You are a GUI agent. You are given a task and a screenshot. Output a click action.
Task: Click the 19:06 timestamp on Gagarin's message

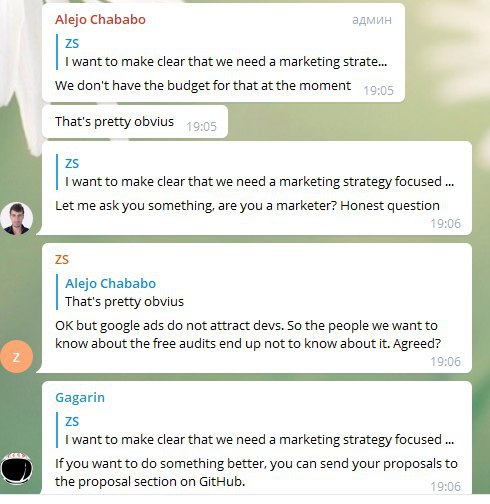tap(446, 487)
